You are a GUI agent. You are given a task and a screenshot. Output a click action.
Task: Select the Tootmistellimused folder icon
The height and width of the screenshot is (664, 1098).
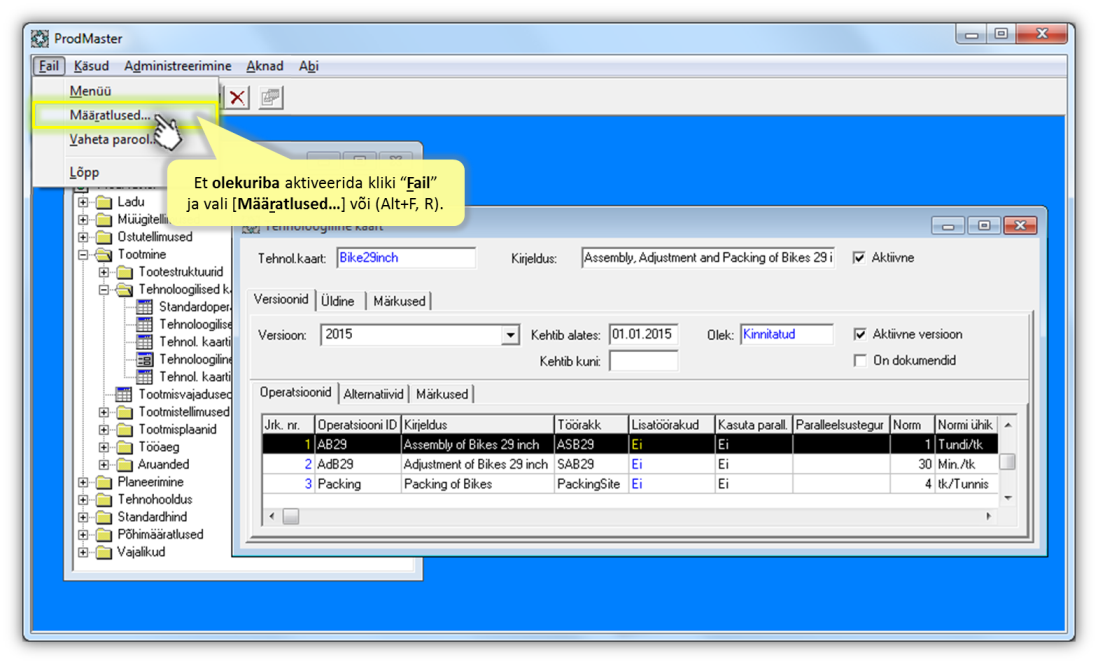125,412
